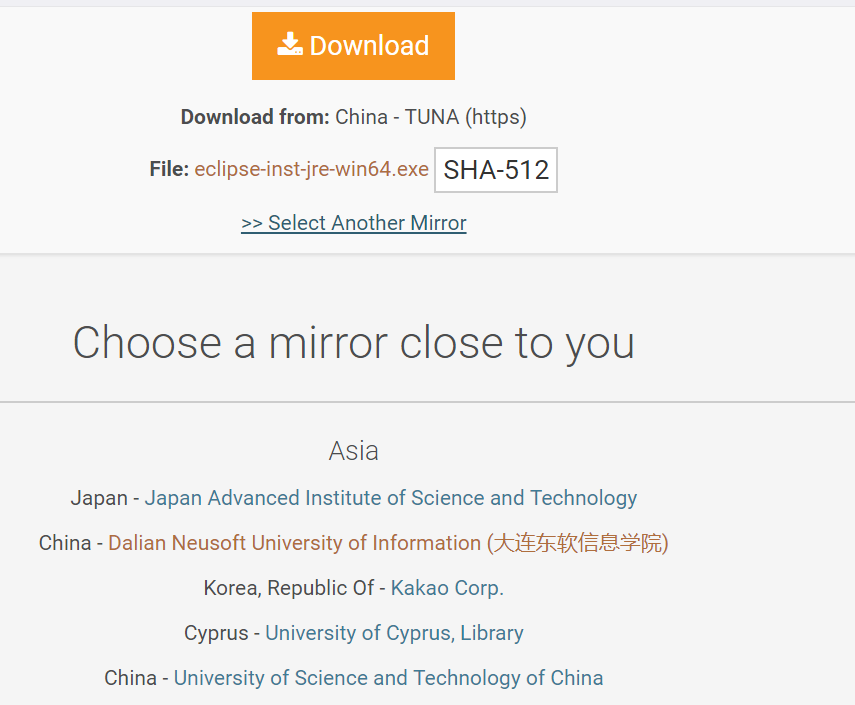Image resolution: width=855 pixels, height=705 pixels.
Task: Select the Dalian Neusoft University of Information mirror
Action: [x=388, y=543]
